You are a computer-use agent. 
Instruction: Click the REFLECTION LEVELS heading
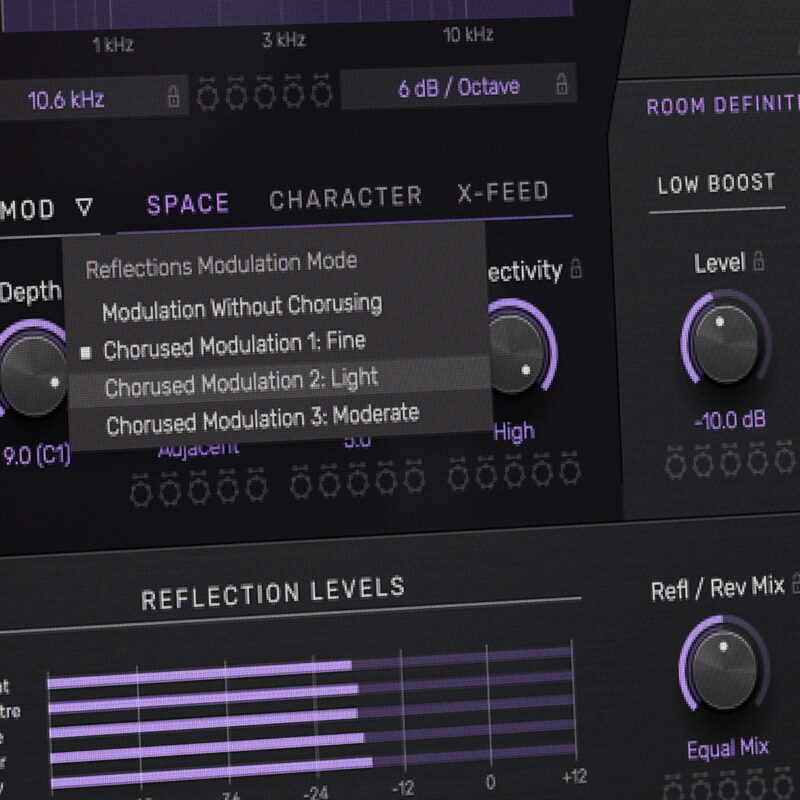273,592
